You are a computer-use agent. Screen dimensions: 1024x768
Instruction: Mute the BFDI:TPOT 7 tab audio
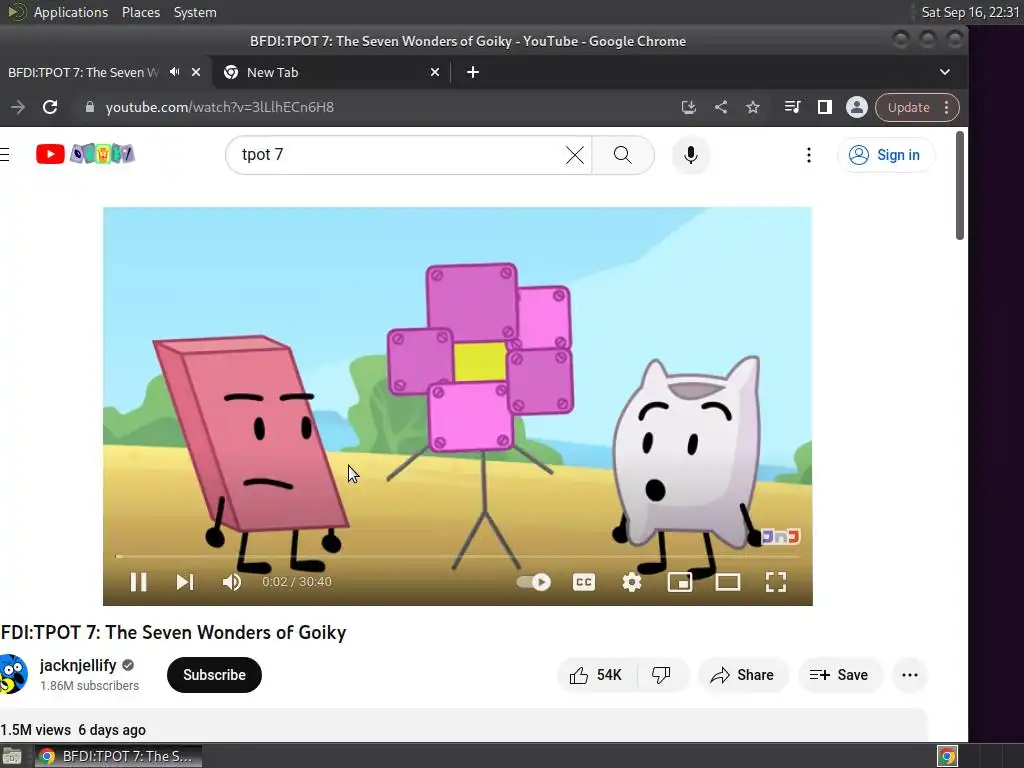[174, 72]
